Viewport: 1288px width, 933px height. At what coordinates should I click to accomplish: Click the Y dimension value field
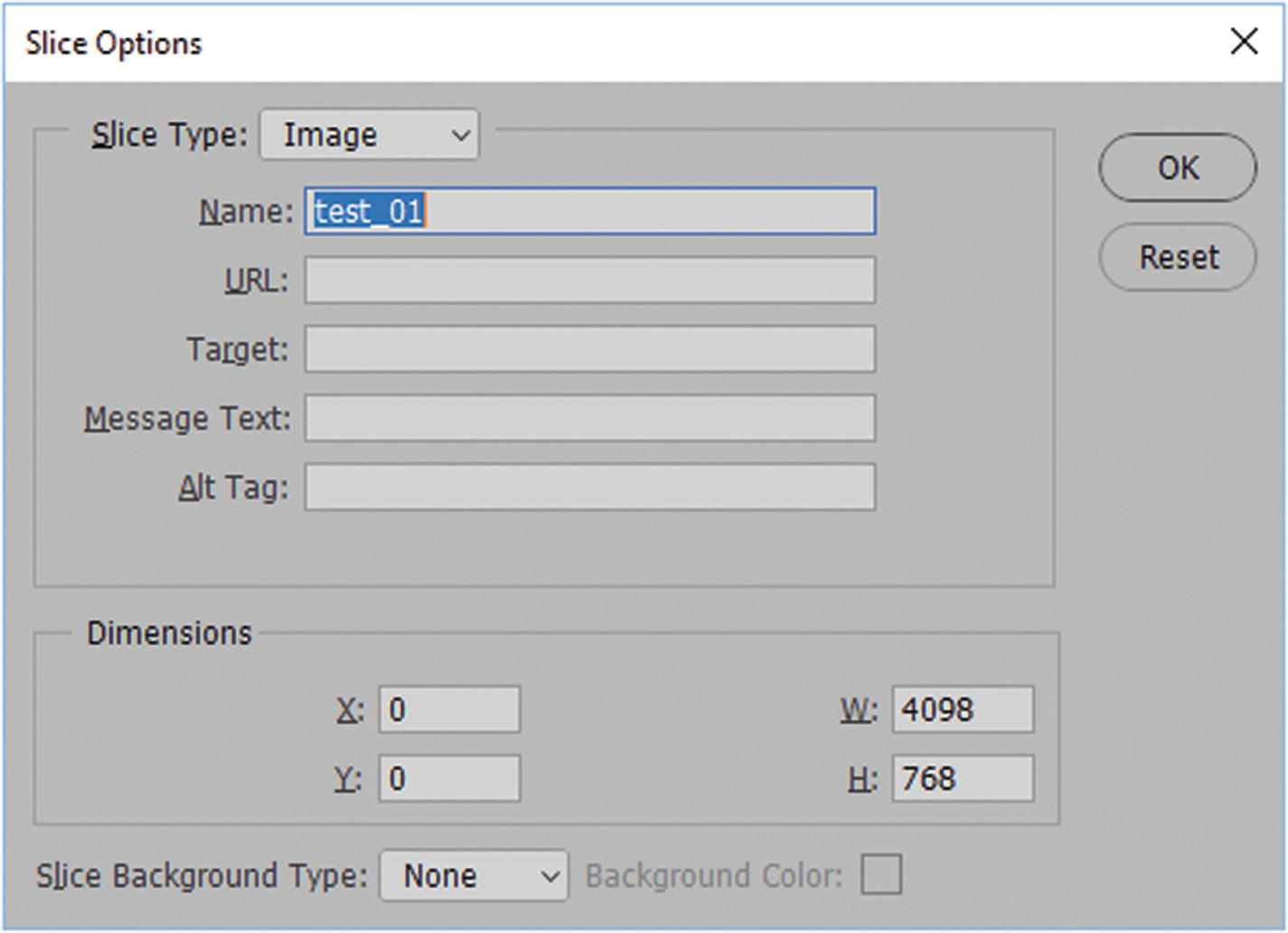click(449, 778)
